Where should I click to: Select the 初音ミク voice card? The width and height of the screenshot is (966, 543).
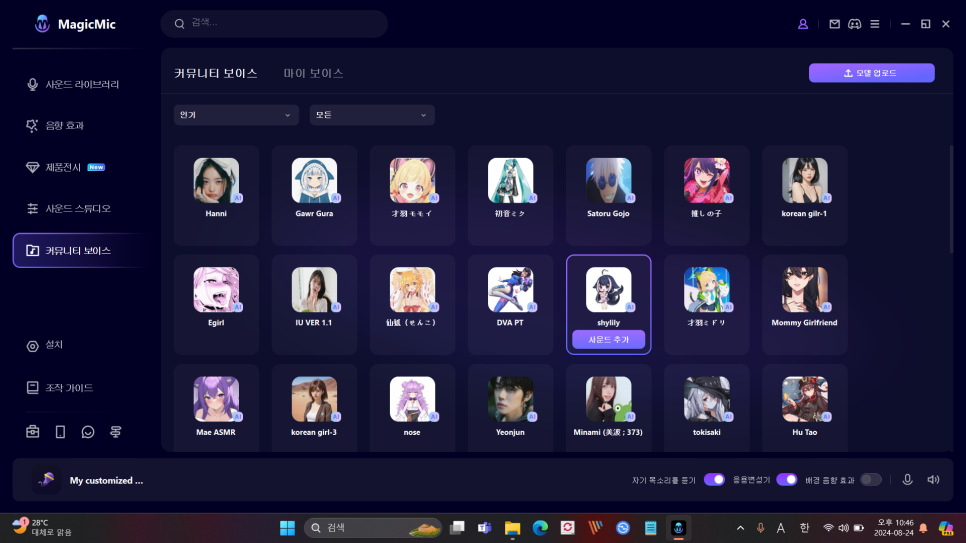click(511, 195)
